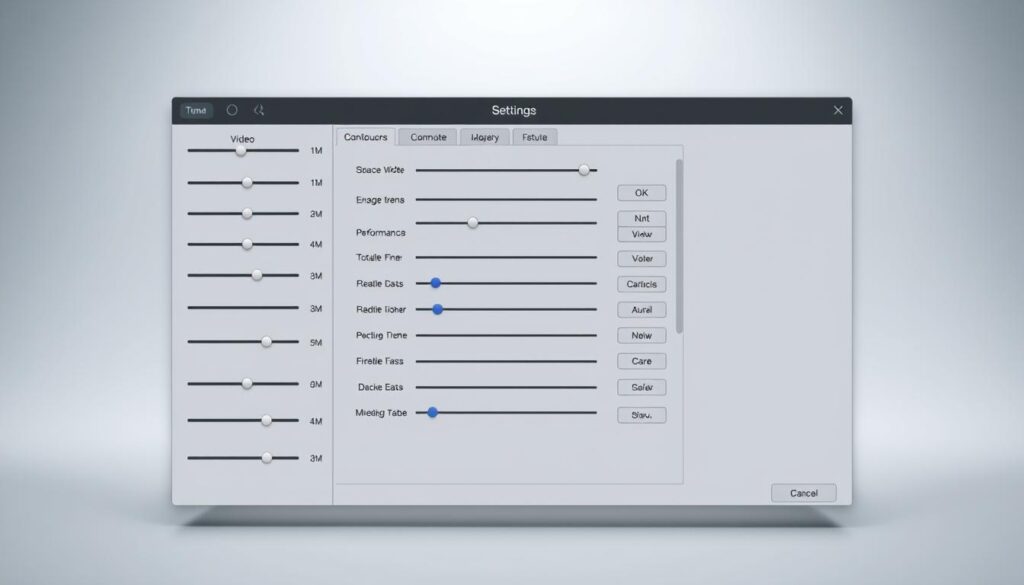Viewport: 1024px width, 585px height.
Task: Click the blue Realle Cats slider knob
Action: pyautogui.click(x=436, y=283)
